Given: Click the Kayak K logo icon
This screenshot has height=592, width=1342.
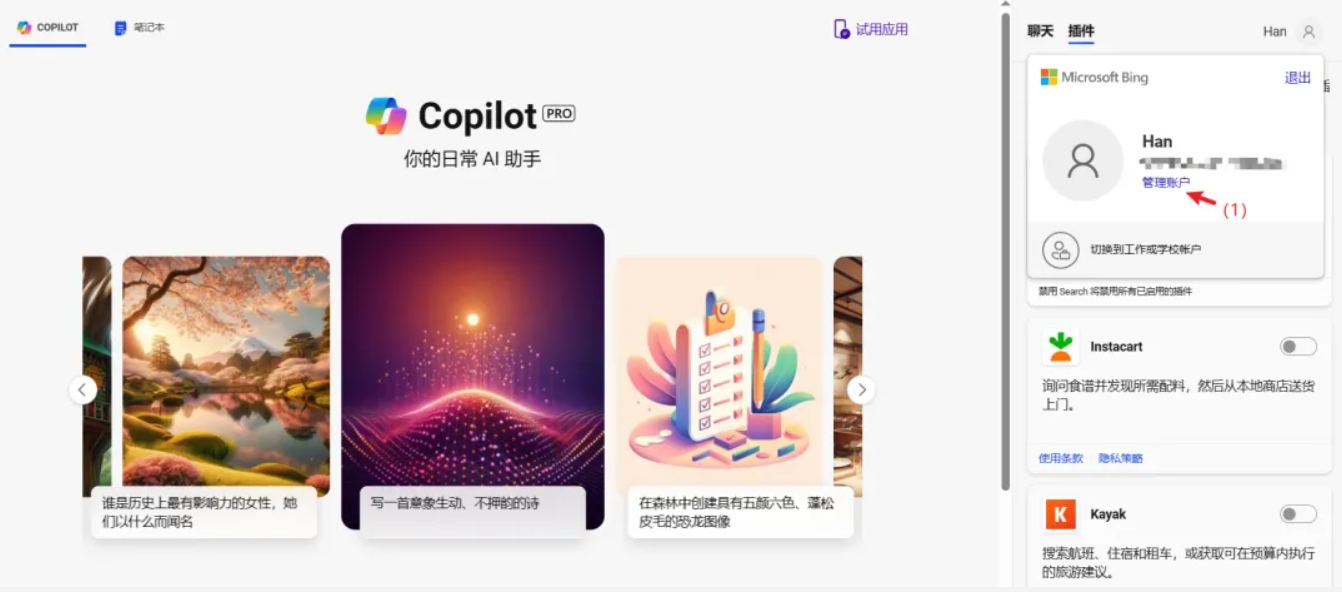Looking at the screenshot, I should 1060,514.
